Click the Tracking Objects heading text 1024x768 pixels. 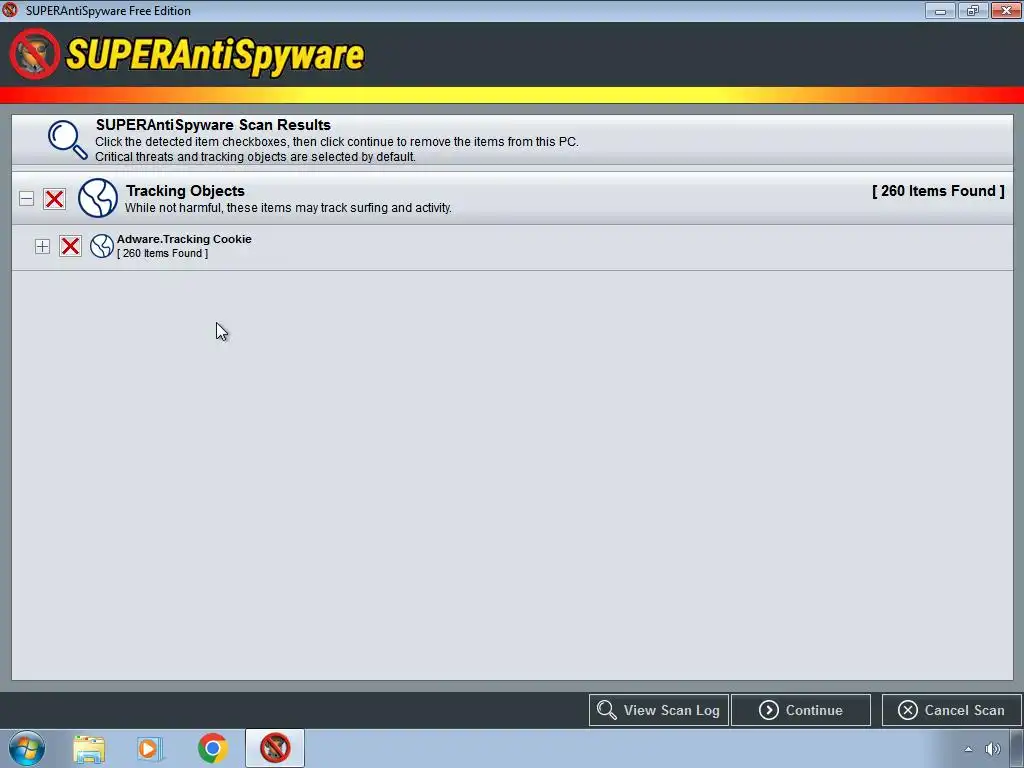coord(185,191)
